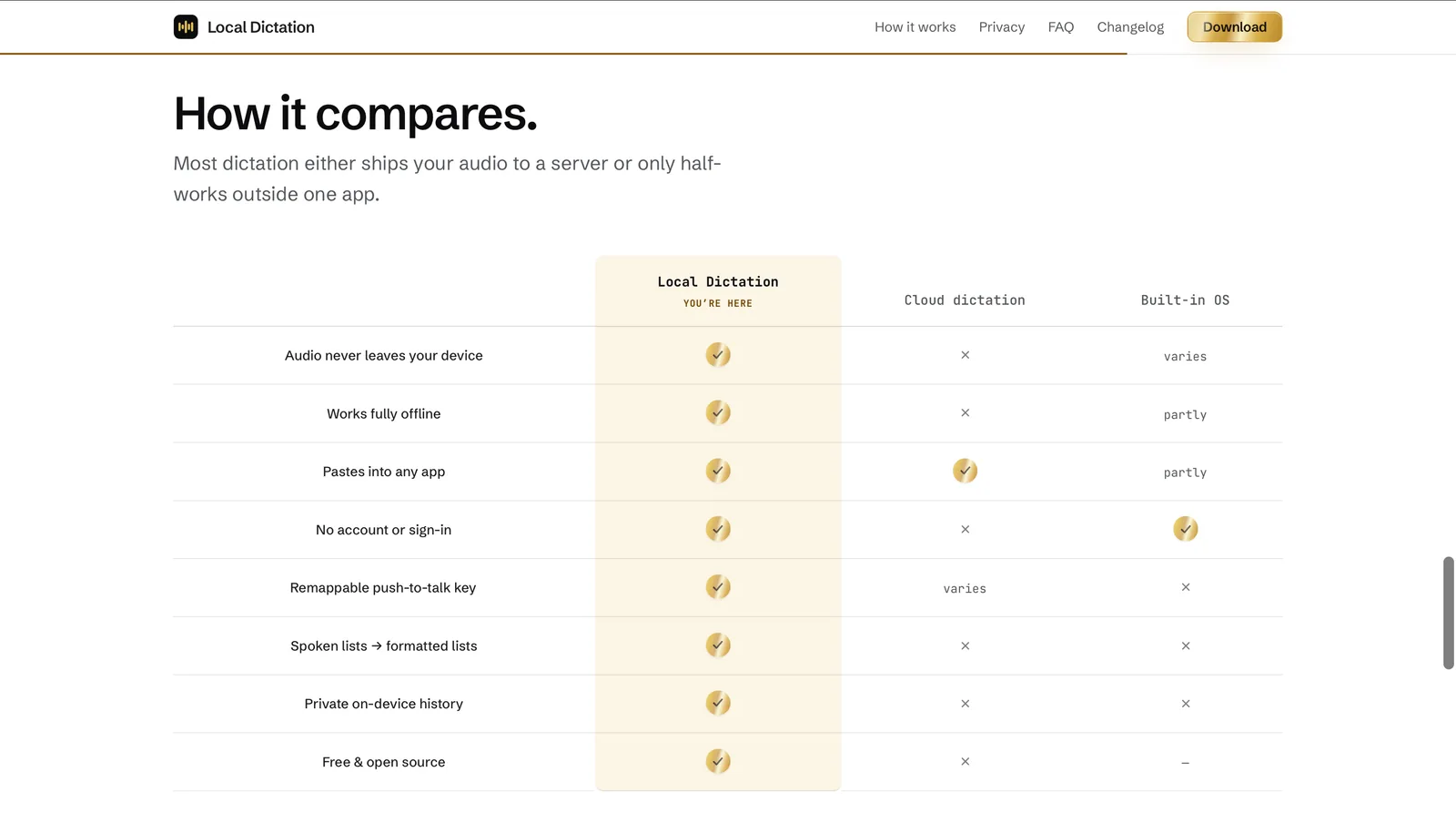Click the Built-in OS column header
Screen dimensions: 1456x833
pyautogui.click(x=1185, y=300)
